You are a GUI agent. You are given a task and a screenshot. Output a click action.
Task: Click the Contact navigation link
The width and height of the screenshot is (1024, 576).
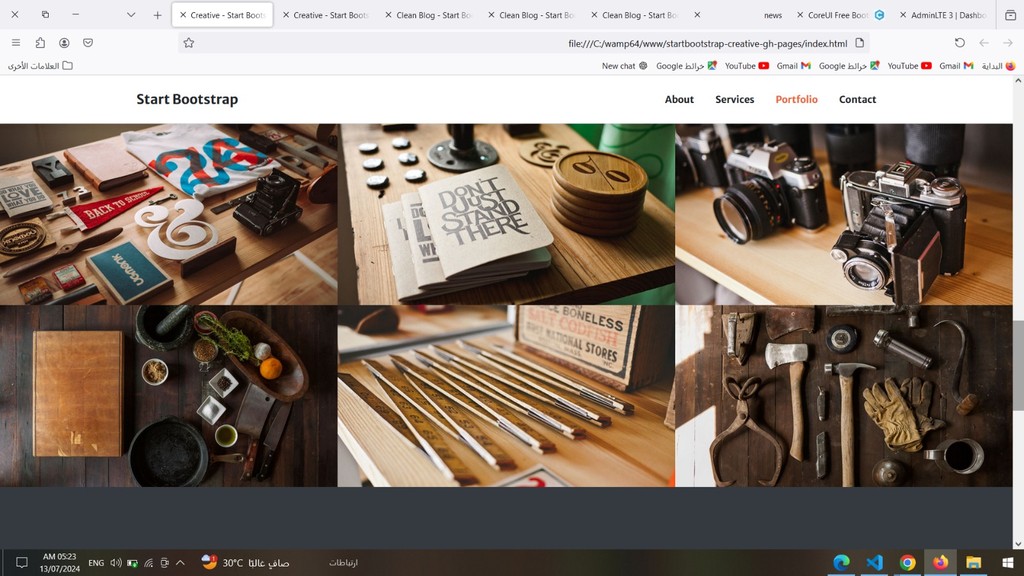pyautogui.click(x=857, y=99)
